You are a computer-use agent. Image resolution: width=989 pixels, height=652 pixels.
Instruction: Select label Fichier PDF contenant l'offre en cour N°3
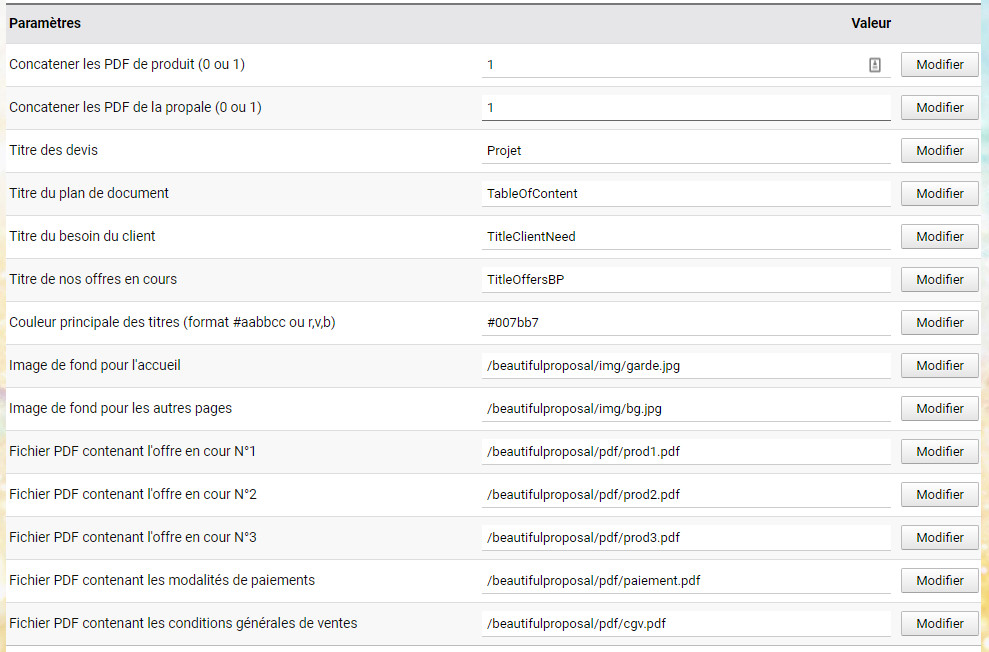click(x=132, y=537)
